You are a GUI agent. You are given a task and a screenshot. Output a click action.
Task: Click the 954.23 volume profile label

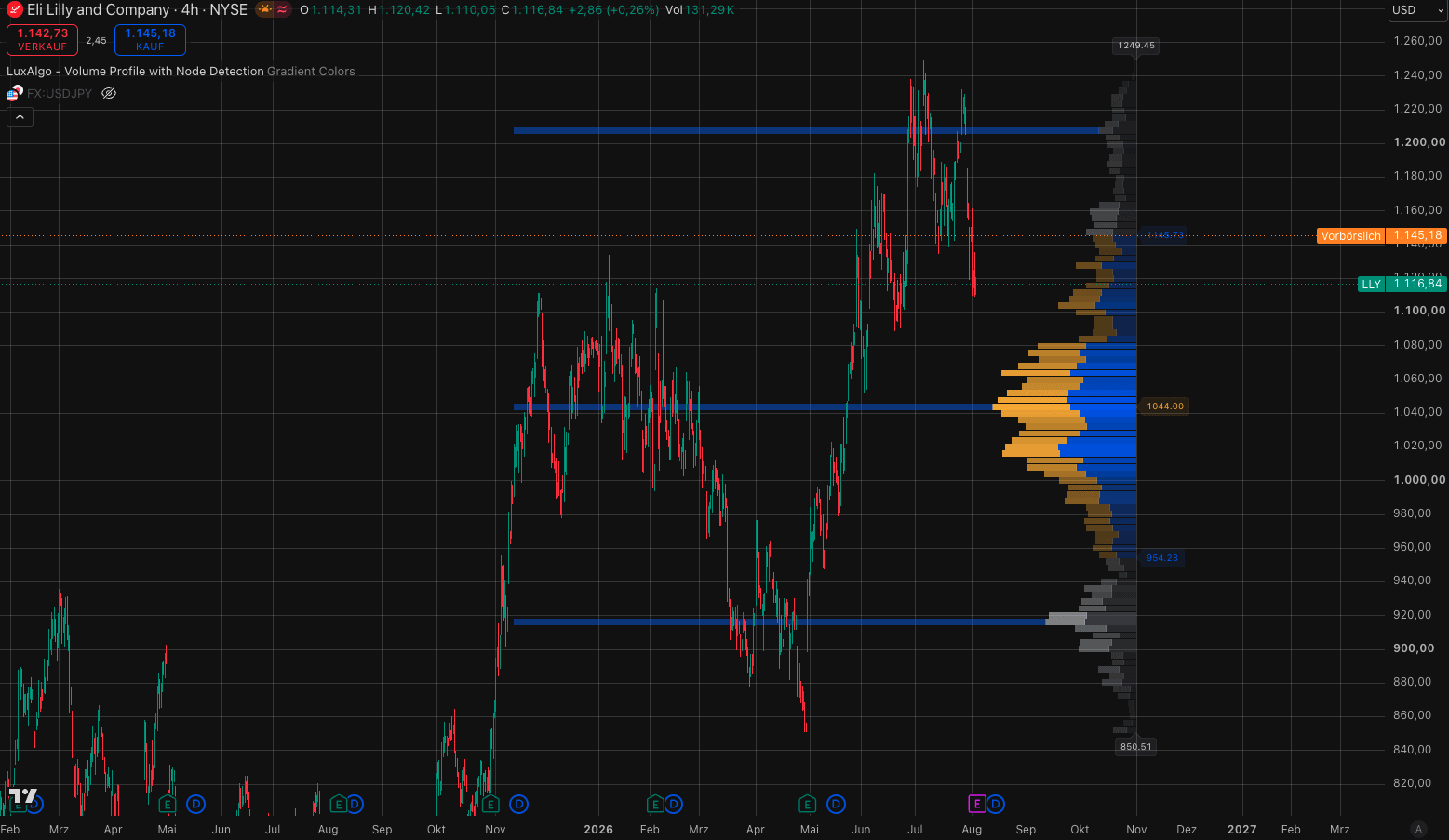(x=1162, y=558)
